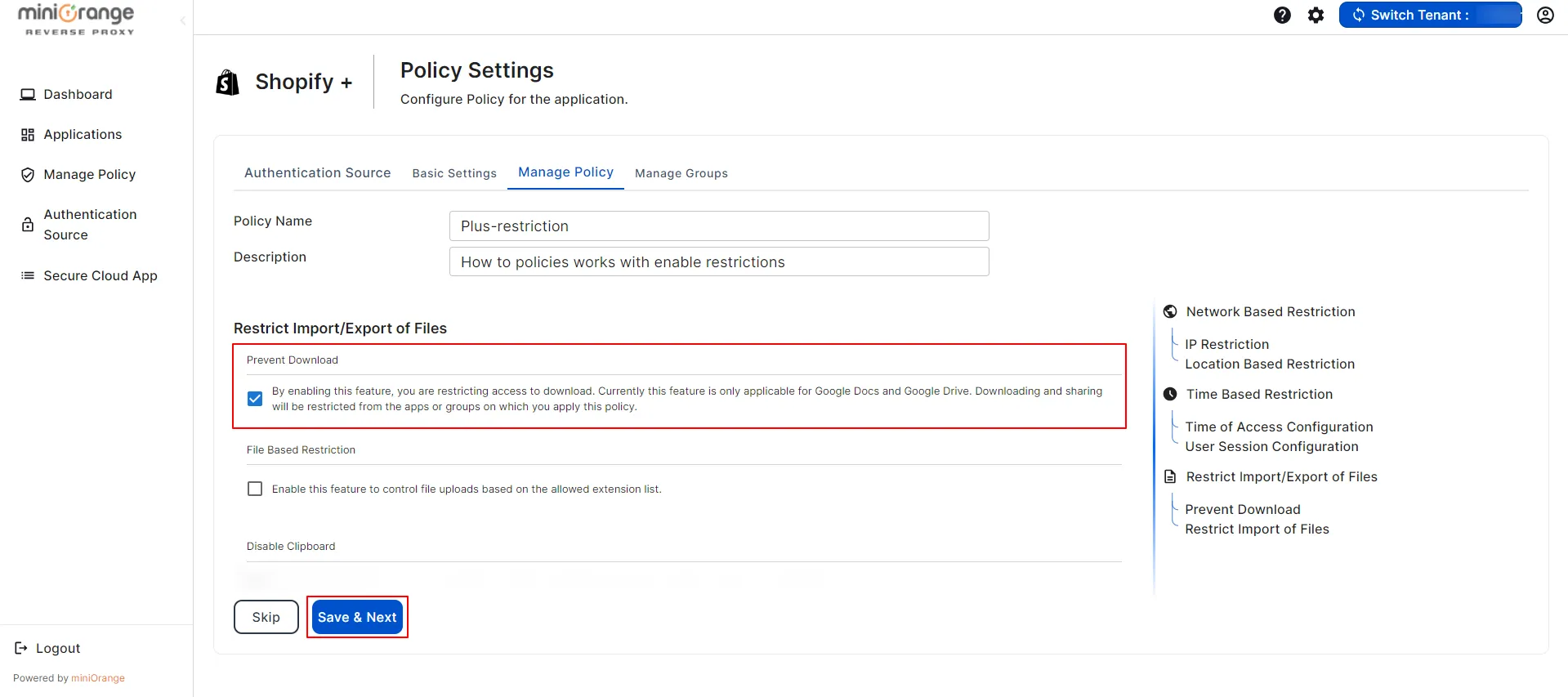
Task: Collapse the sidebar with the chevron arrow
Action: pyautogui.click(x=182, y=21)
